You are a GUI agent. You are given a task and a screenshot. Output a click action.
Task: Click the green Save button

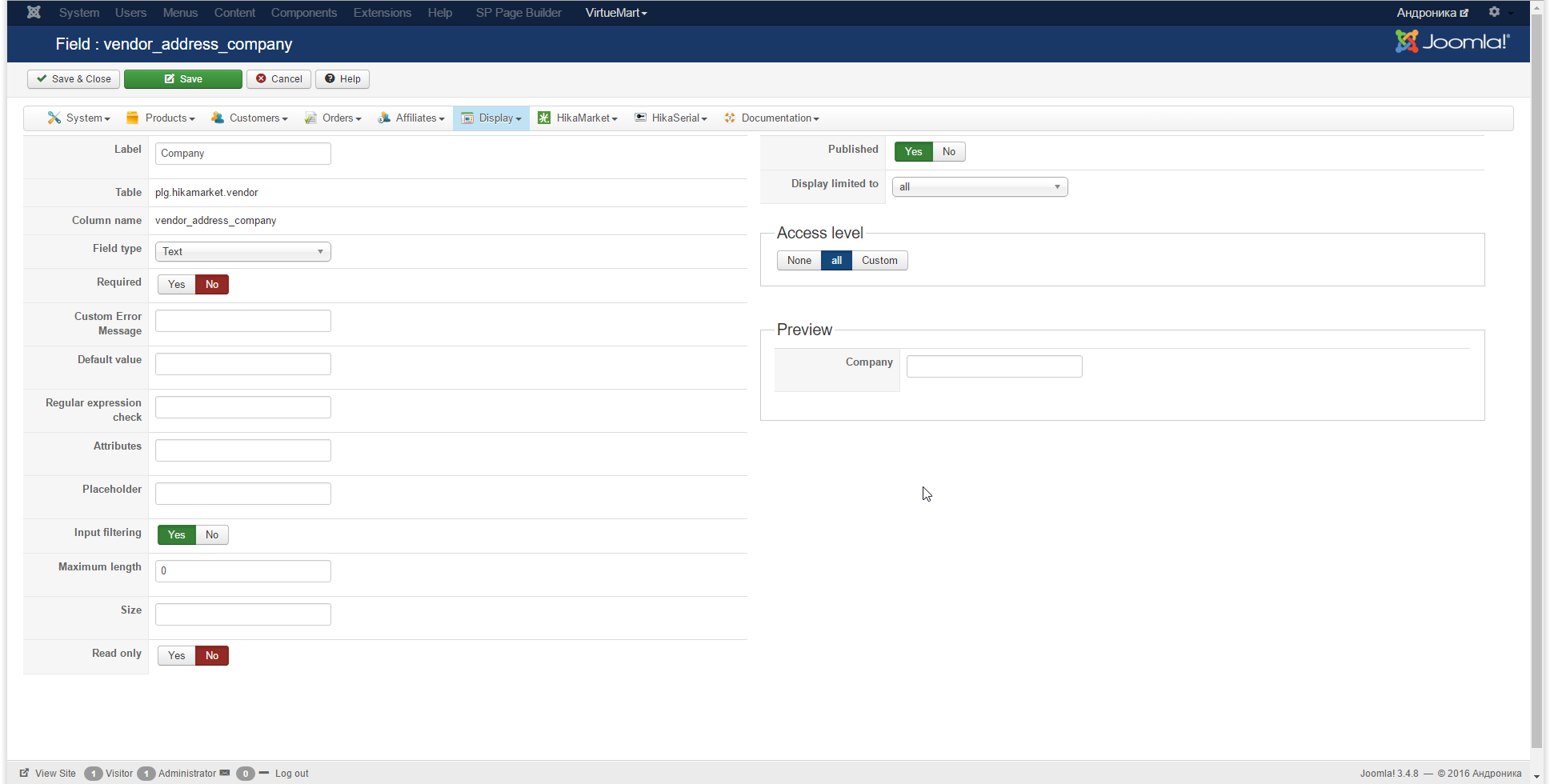[x=183, y=79]
